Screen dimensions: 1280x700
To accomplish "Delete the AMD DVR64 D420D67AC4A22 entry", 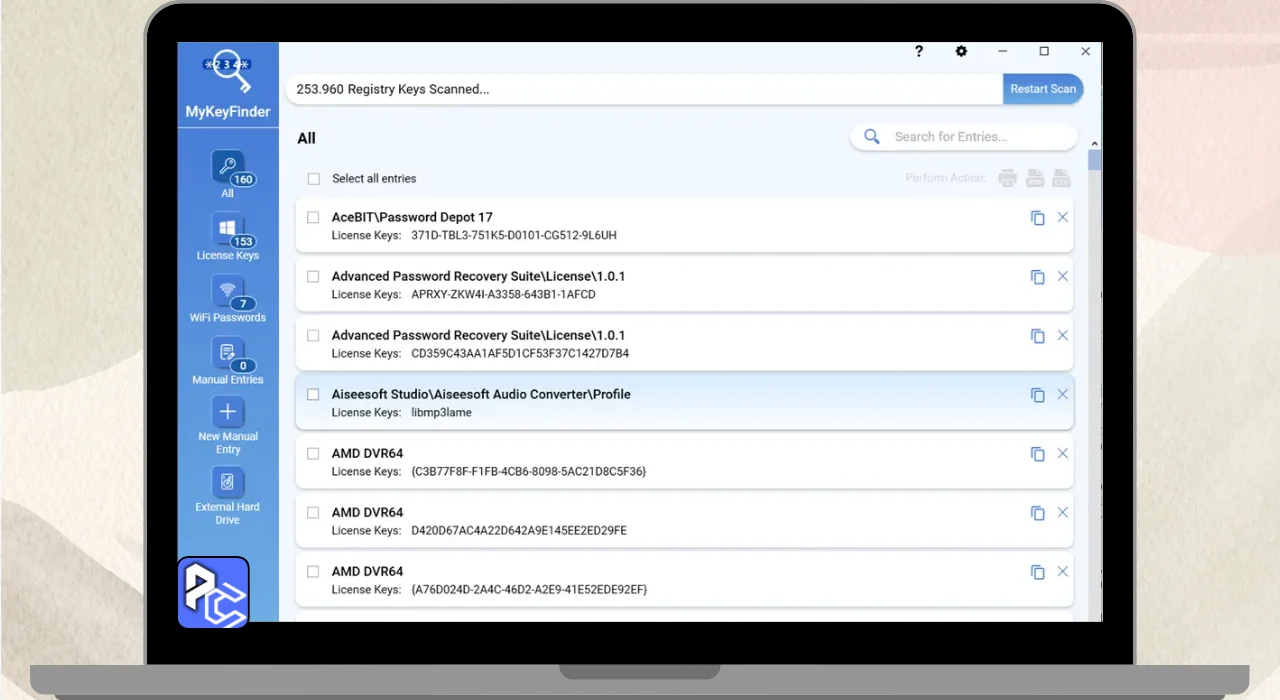I will tap(1063, 512).
